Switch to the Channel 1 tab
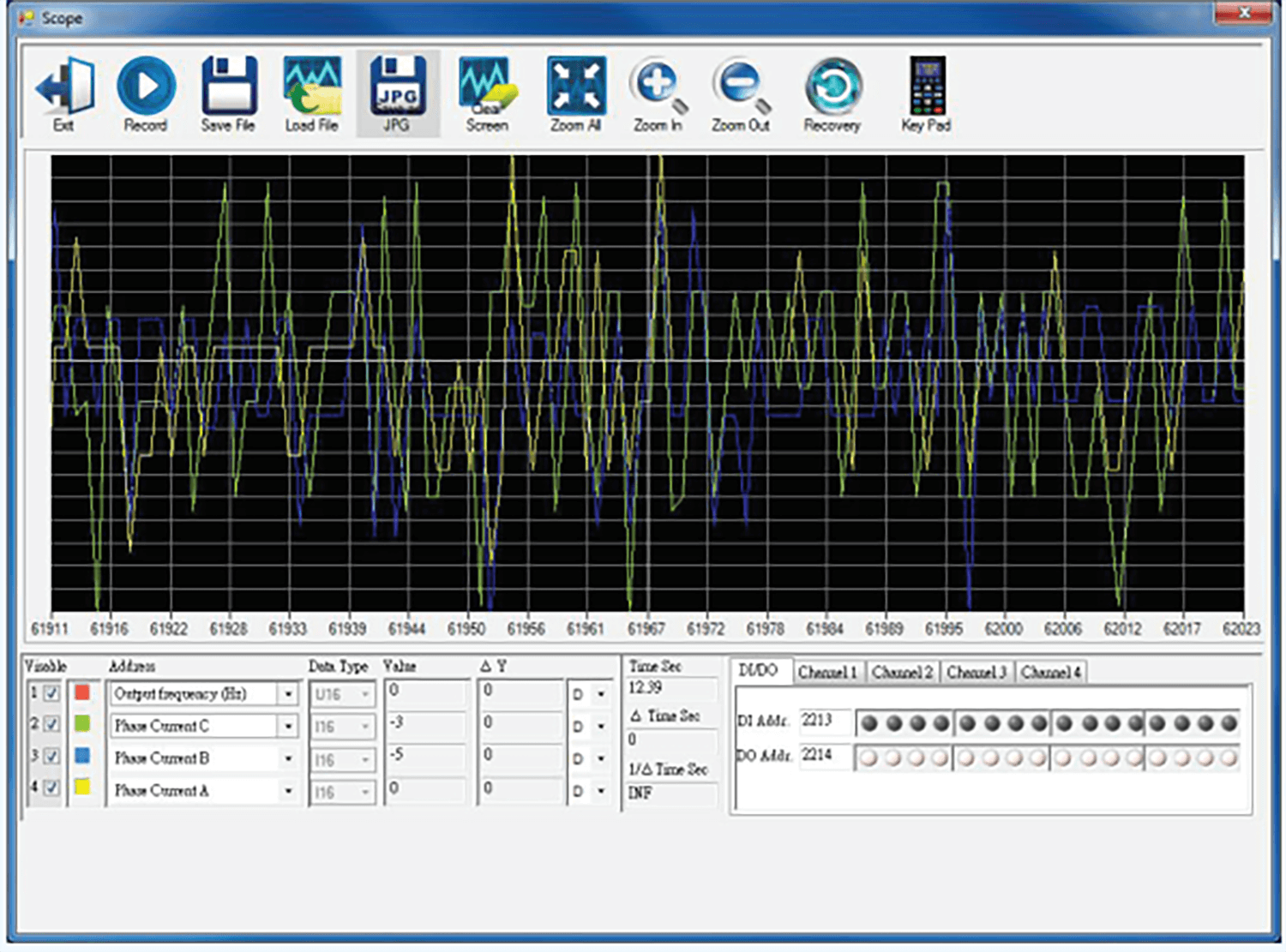This screenshot has height=952, width=1286. click(x=827, y=672)
